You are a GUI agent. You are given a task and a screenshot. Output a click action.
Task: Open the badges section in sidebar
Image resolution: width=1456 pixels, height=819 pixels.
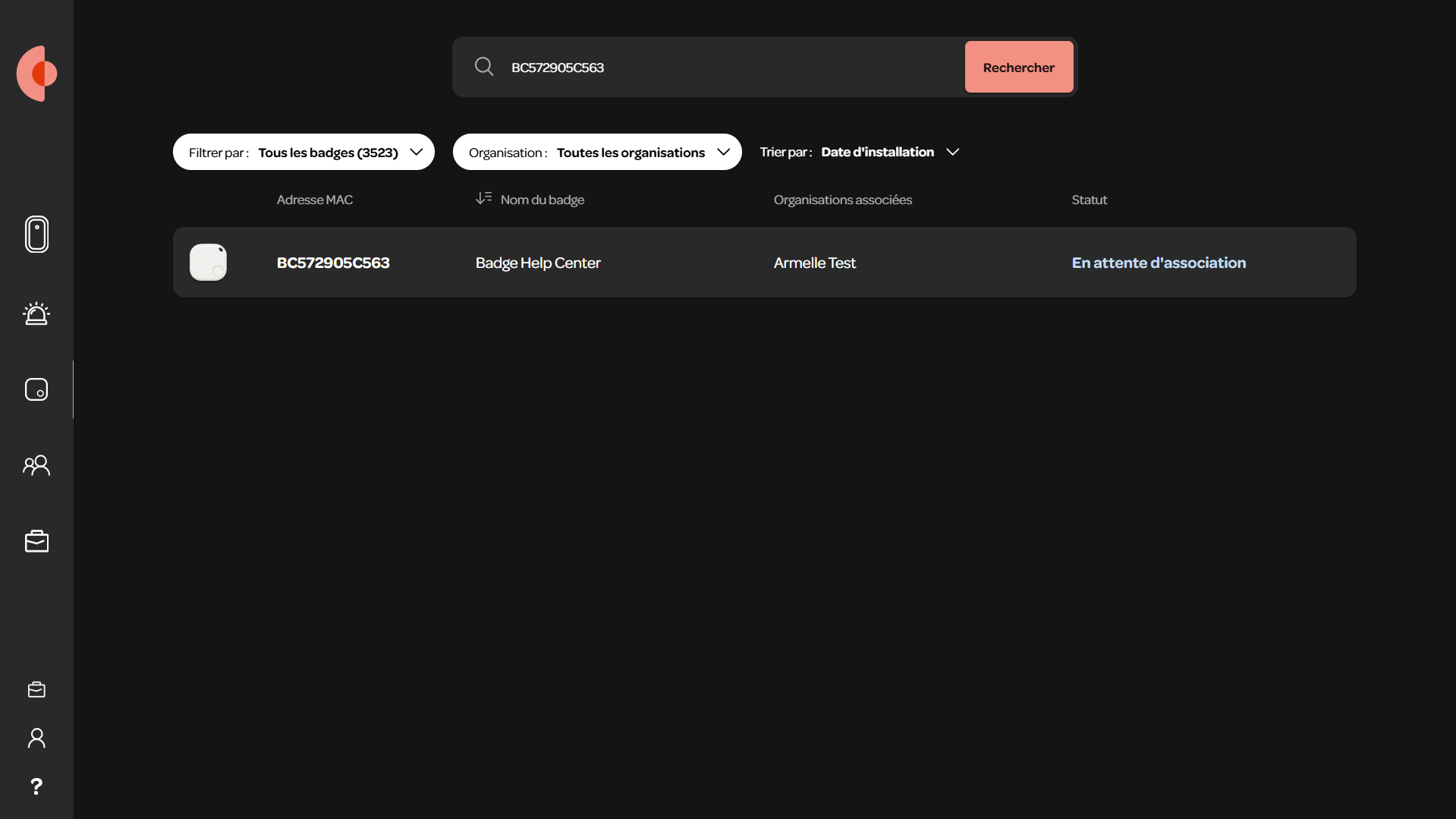(x=36, y=389)
